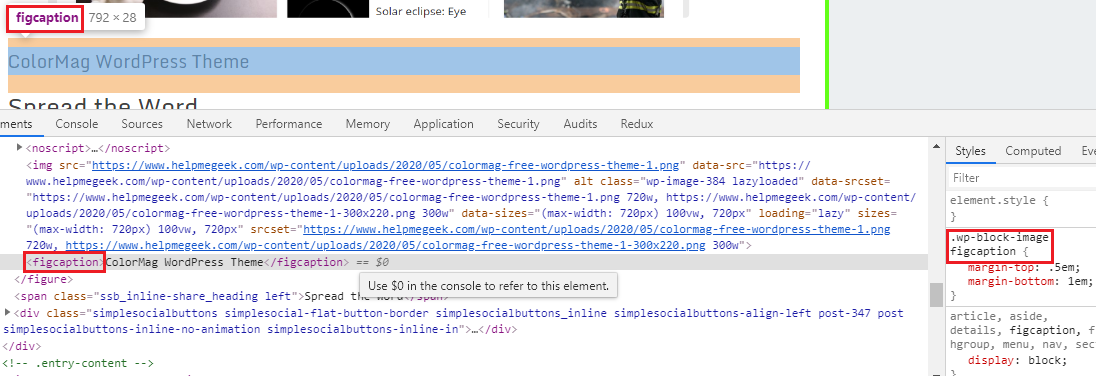The height and width of the screenshot is (376, 1096).
Task: Select the Styles pane tab
Action: click(970, 151)
